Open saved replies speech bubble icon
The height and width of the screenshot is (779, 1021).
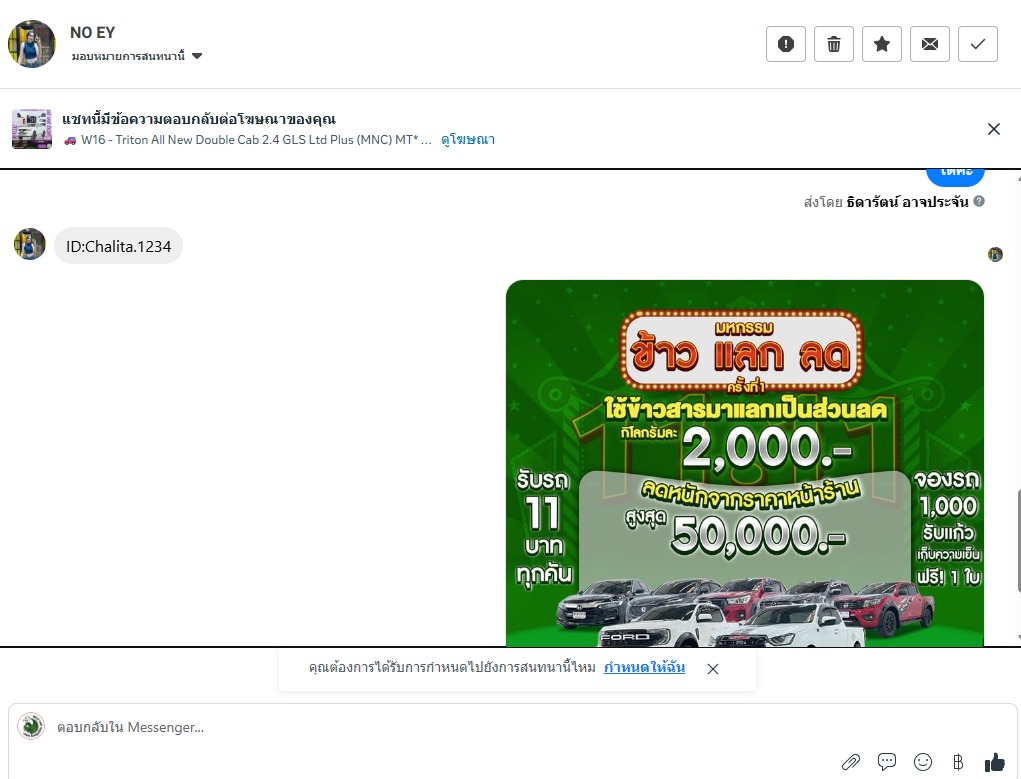click(887, 761)
